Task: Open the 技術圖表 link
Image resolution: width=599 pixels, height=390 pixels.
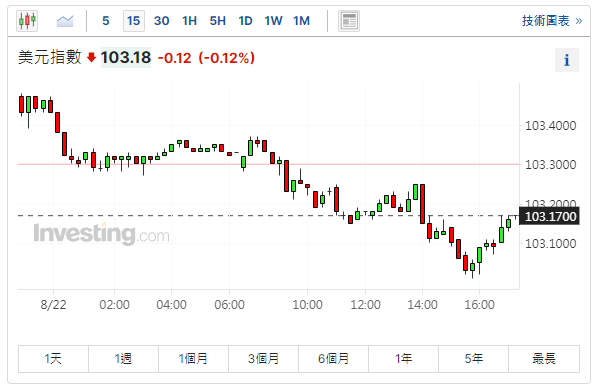Action: pyautogui.click(x=552, y=21)
